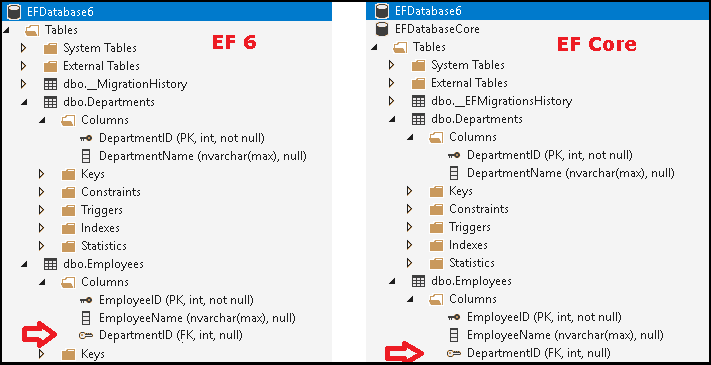Click the EF 6 EmployeeID primary key icon
The image size is (711, 365).
pyautogui.click(x=86, y=300)
